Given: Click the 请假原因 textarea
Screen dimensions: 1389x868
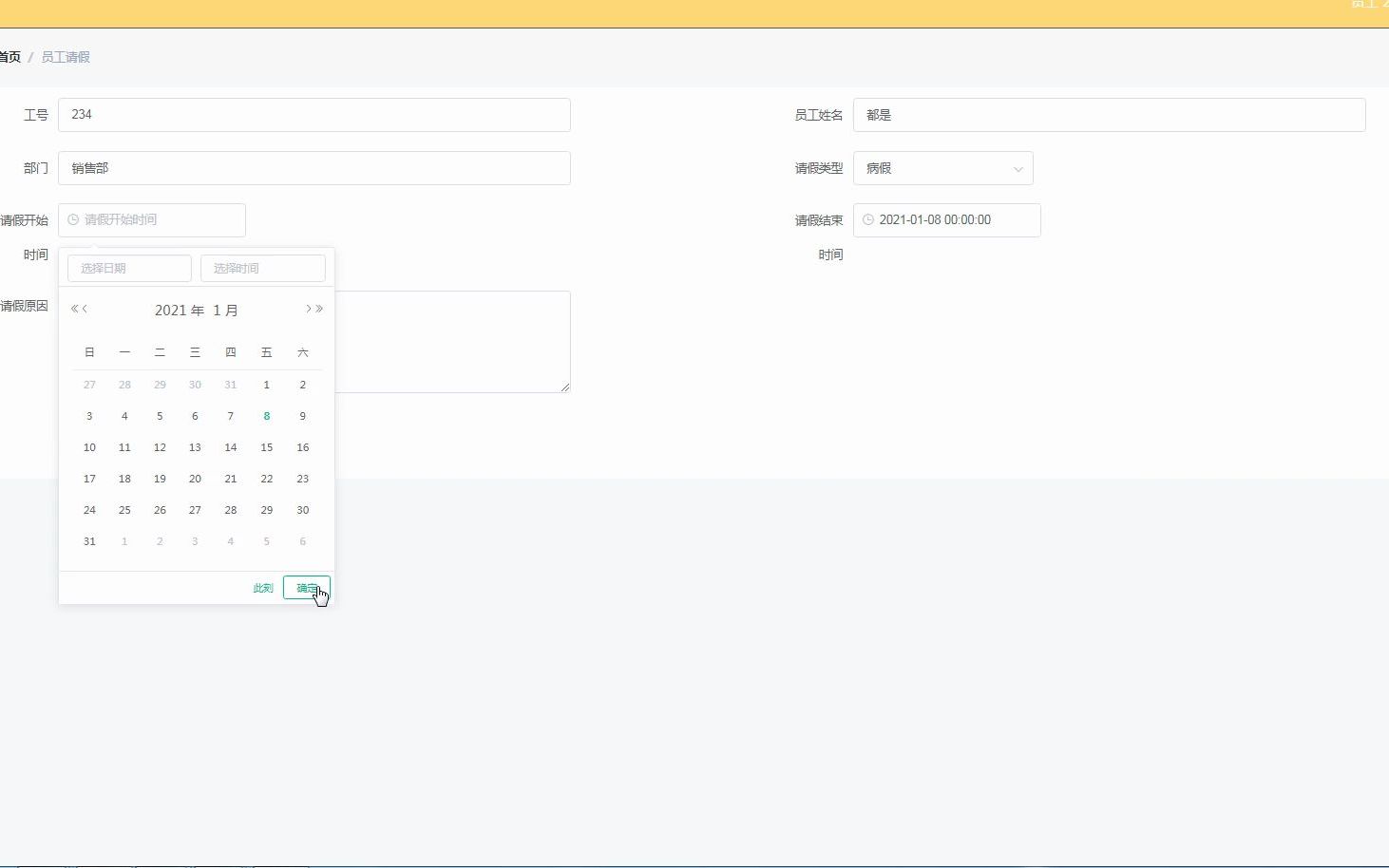Looking at the screenshot, I should (x=452, y=342).
